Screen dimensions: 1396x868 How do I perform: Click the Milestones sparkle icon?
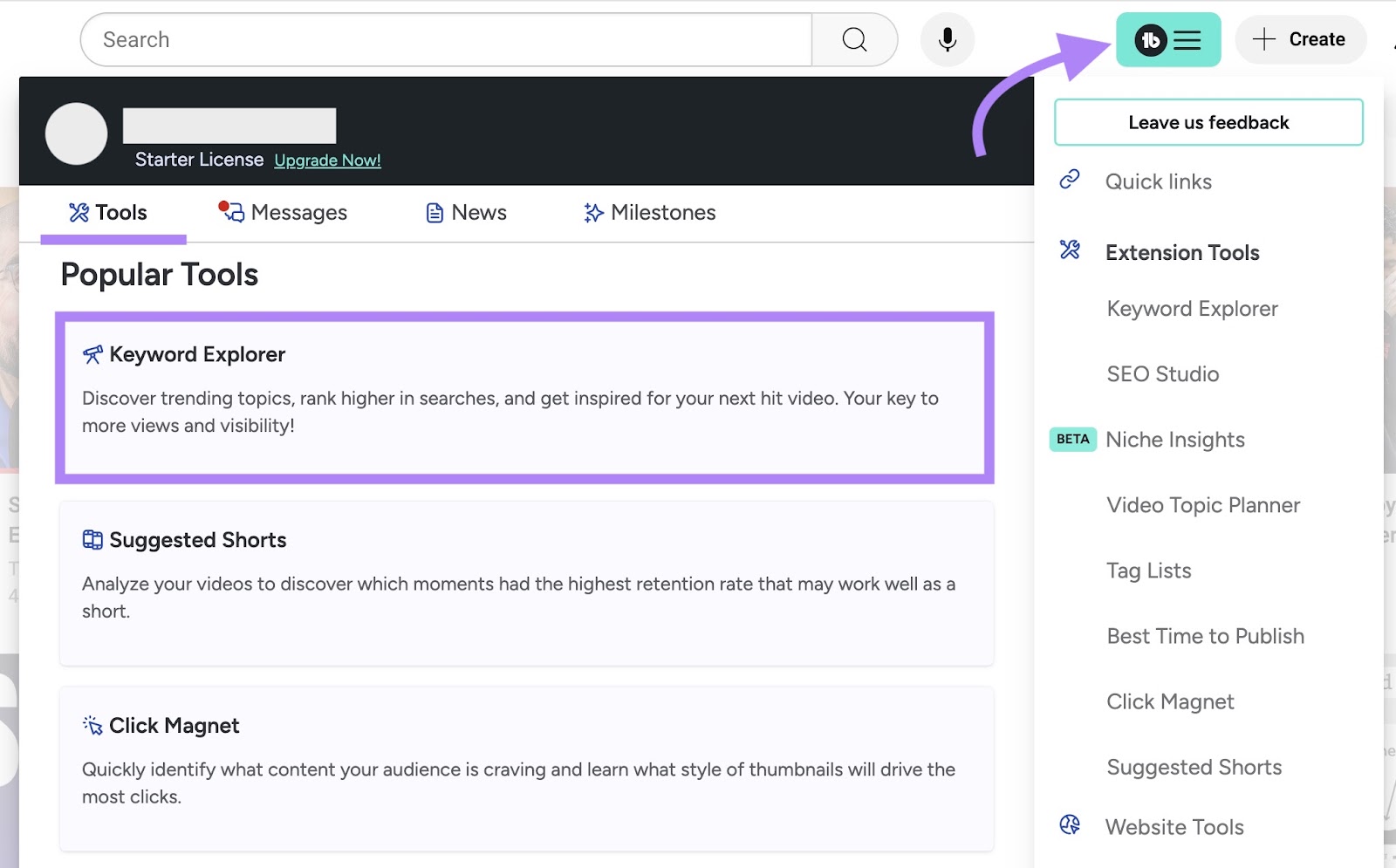[592, 212]
